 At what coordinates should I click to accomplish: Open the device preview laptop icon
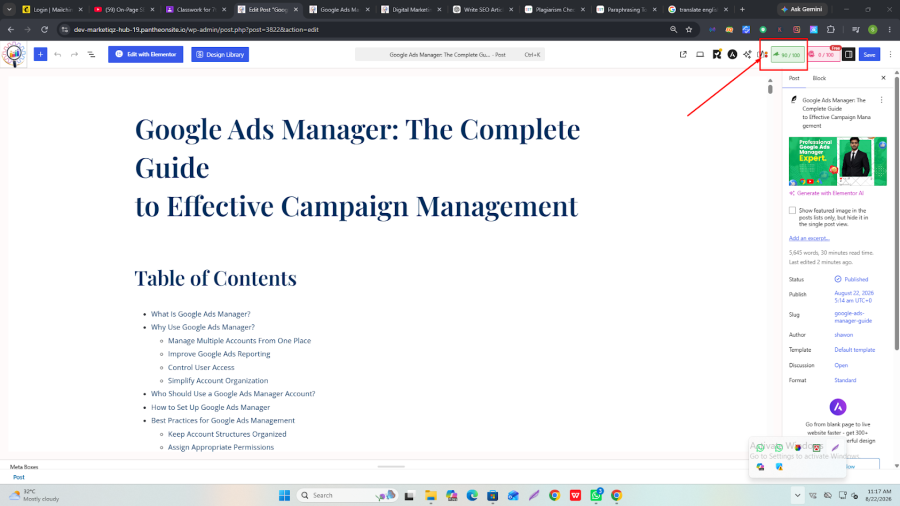click(700, 55)
